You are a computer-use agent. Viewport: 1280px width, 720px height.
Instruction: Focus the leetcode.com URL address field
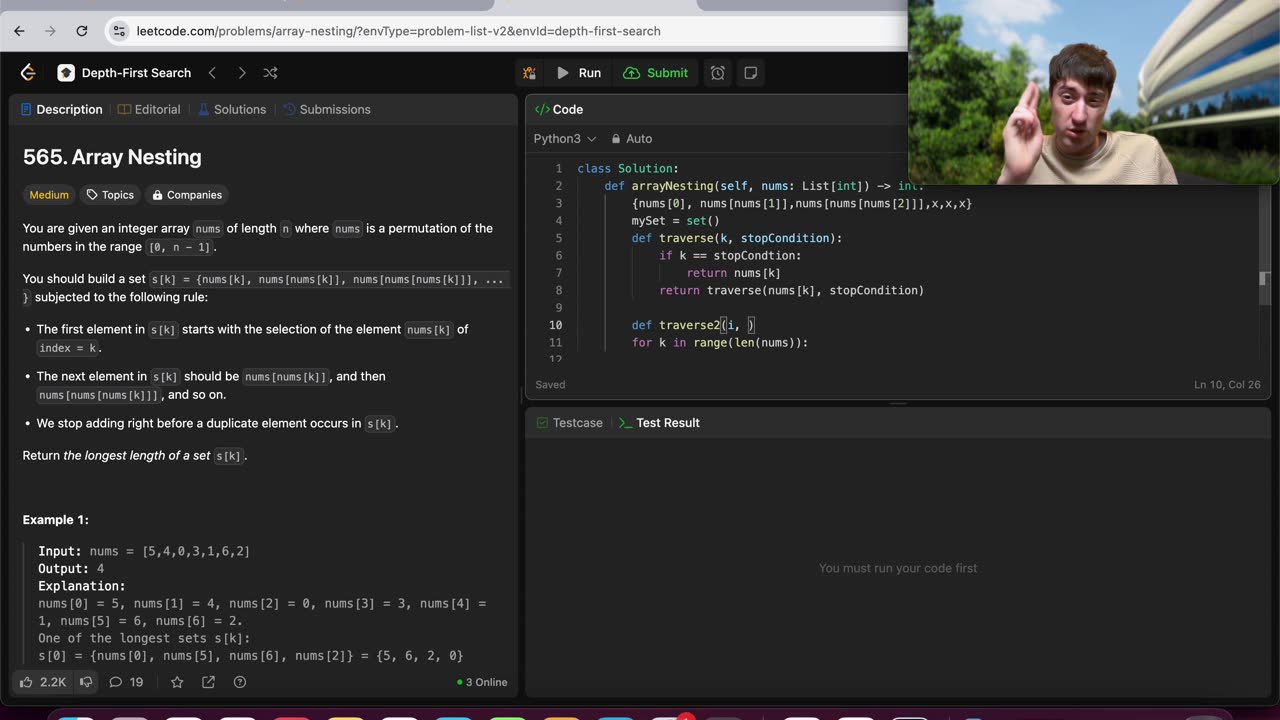[398, 31]
